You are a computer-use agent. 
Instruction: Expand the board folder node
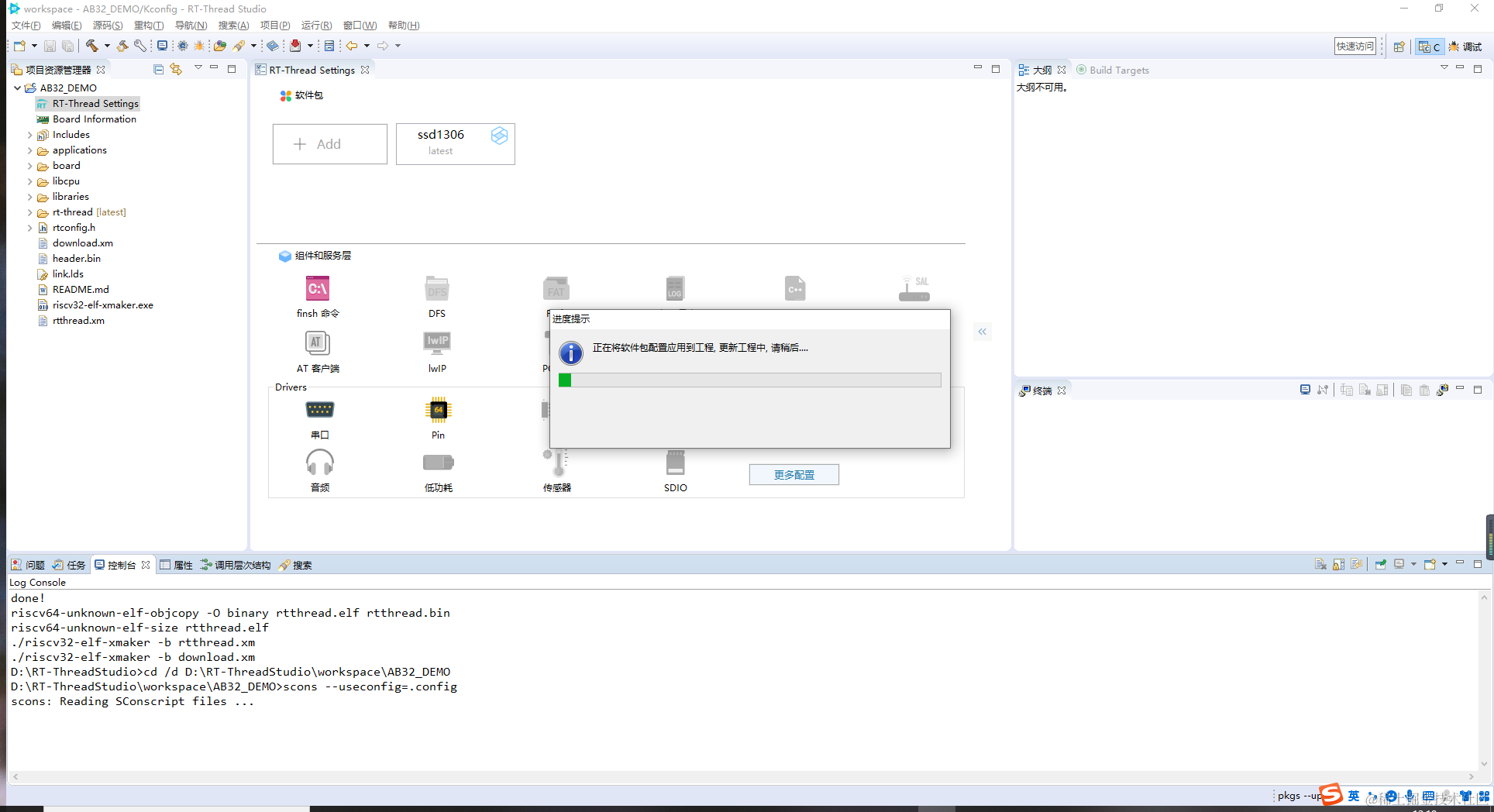click(x=29, y=166)
